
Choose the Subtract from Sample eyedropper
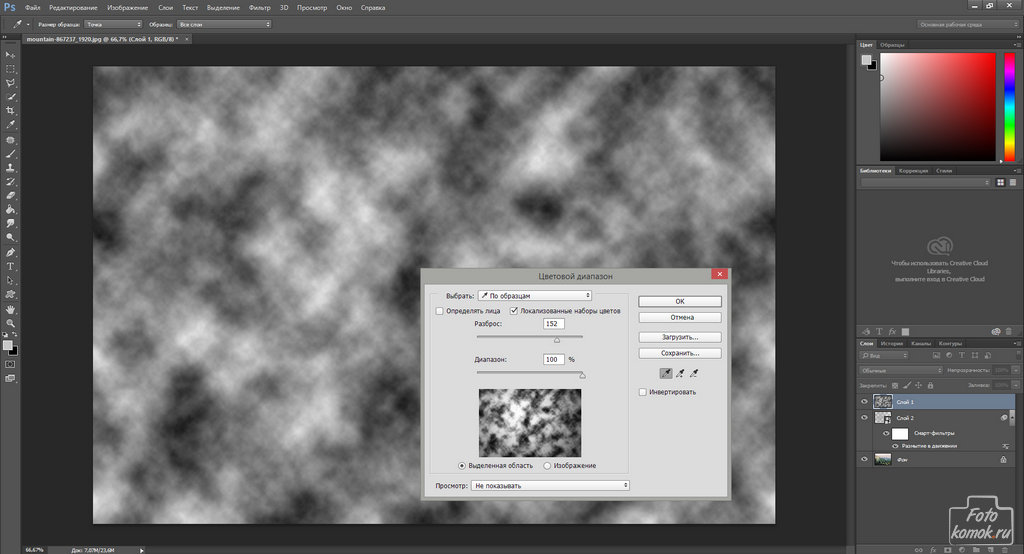(694, 373)
